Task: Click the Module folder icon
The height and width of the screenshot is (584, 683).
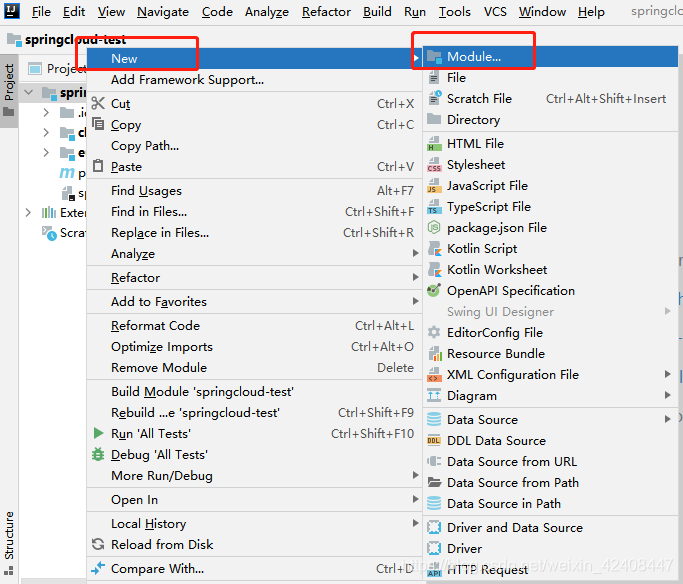Action: coord(434,57)
